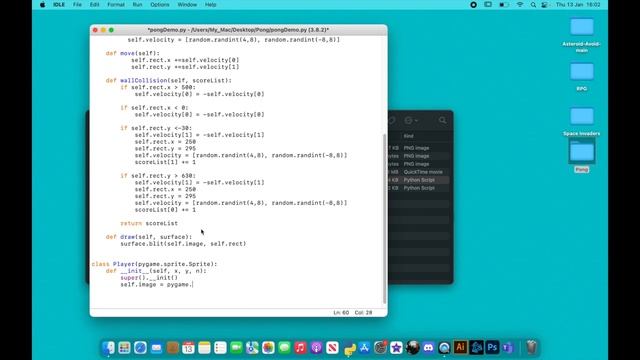Open Discord from the dock
The width and height of the screenshot is (640, 360).
[x=428, y=348]
